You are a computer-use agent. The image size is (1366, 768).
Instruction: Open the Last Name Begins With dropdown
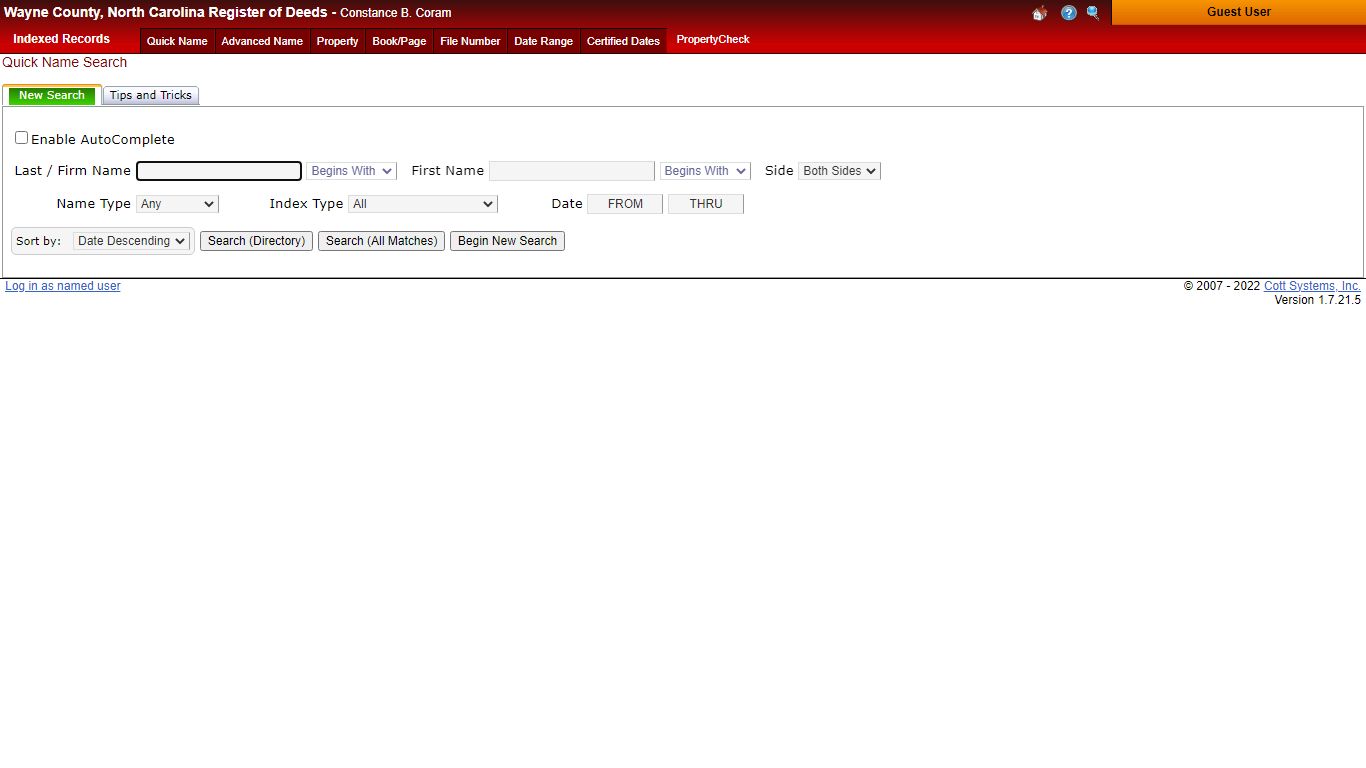click(x=350, y=171)
